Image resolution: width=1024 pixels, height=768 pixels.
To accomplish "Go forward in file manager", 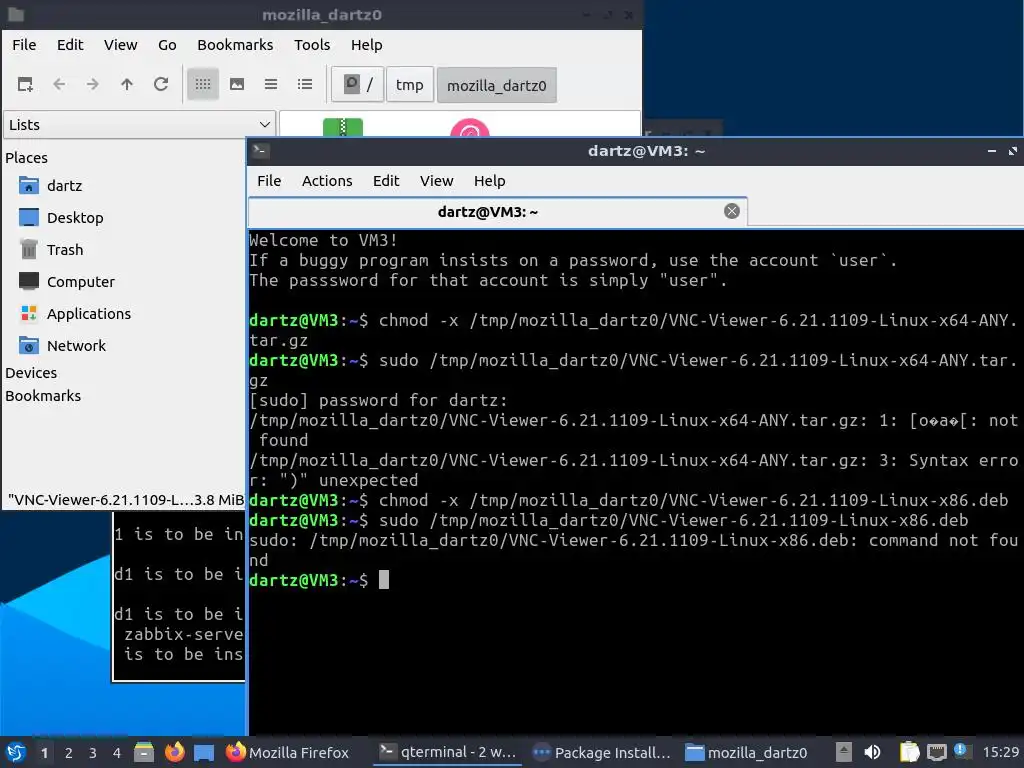I will [x=93, y=84].
